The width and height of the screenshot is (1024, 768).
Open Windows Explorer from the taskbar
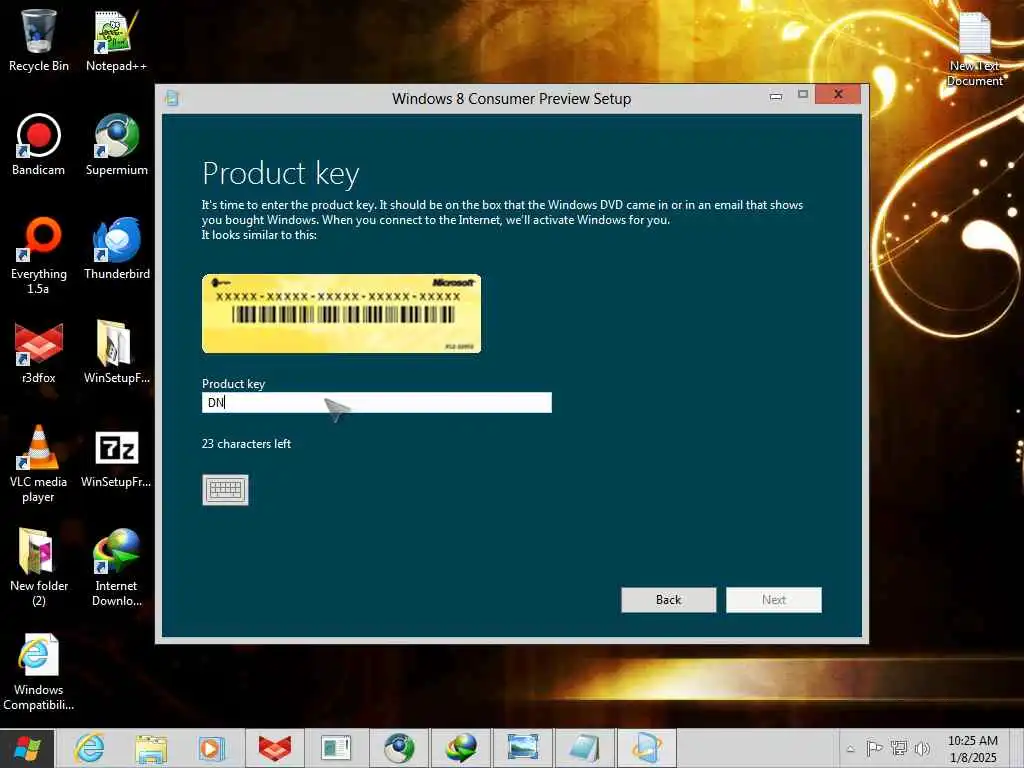[x=151, y=748]
